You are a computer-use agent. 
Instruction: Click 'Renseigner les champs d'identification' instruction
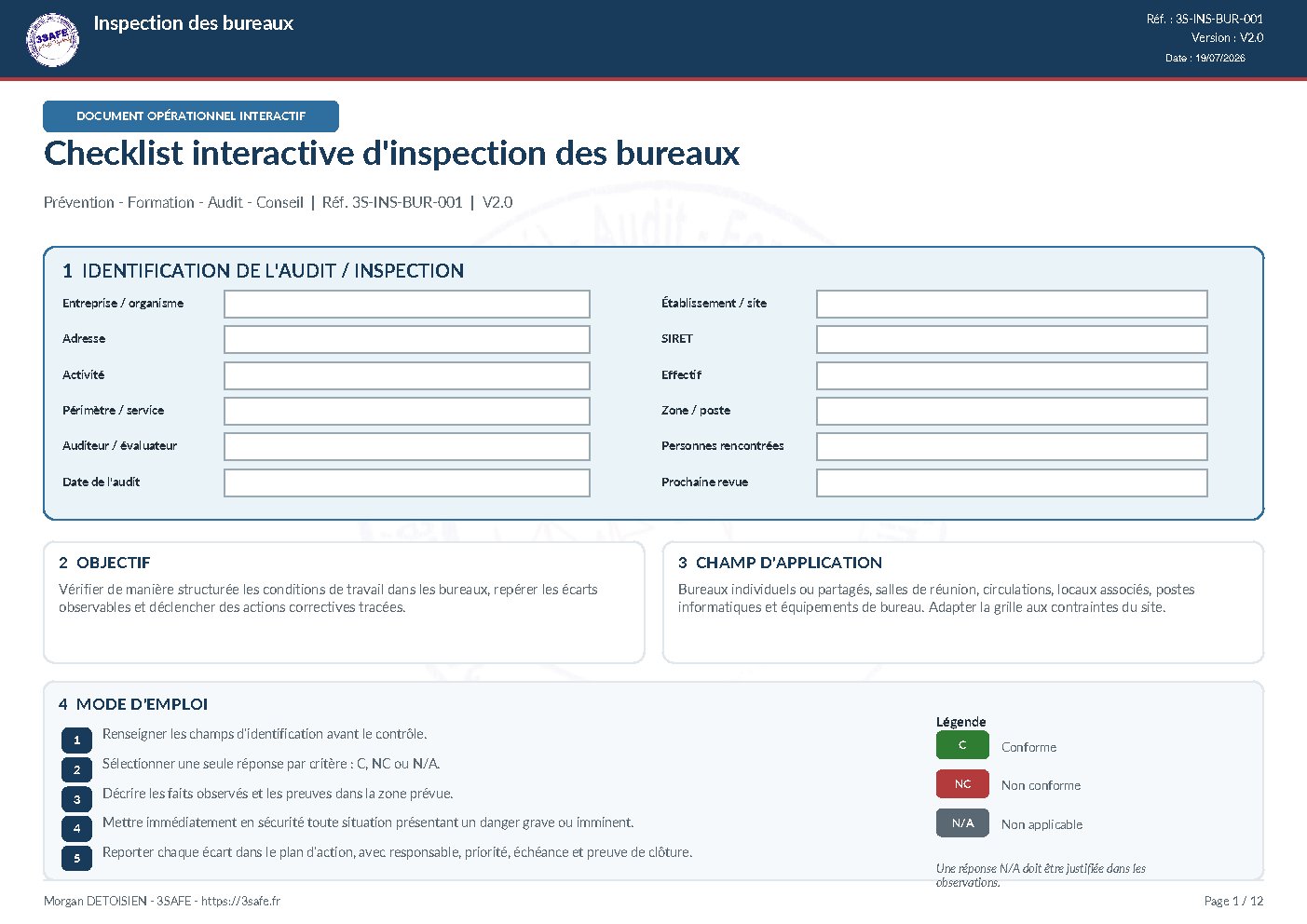[x=265, y=734]
